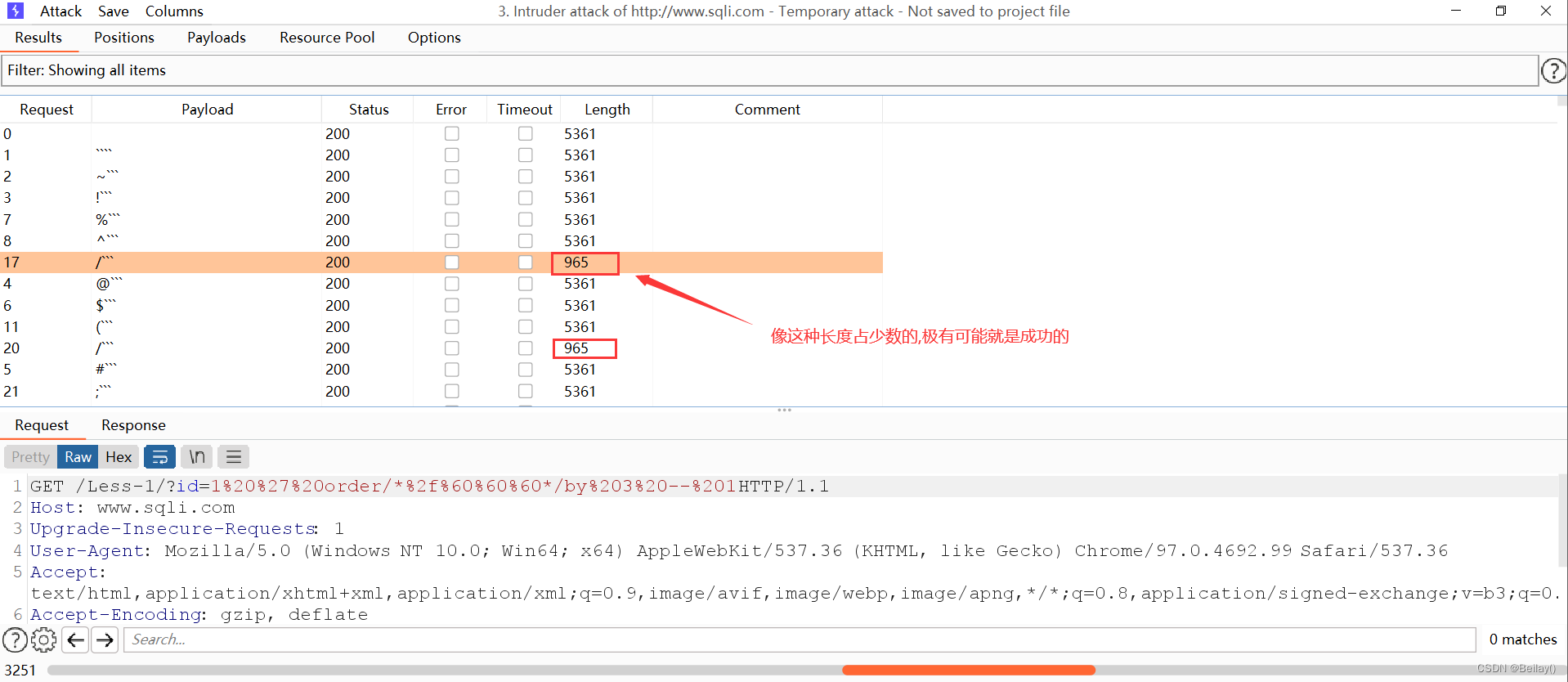Toggle Error checkbox for request 1
1568x682 pixels.
(x=452, y=155)
